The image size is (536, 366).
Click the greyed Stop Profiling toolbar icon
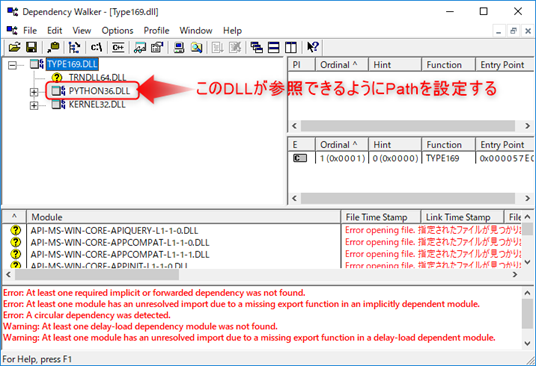[235, 47]
